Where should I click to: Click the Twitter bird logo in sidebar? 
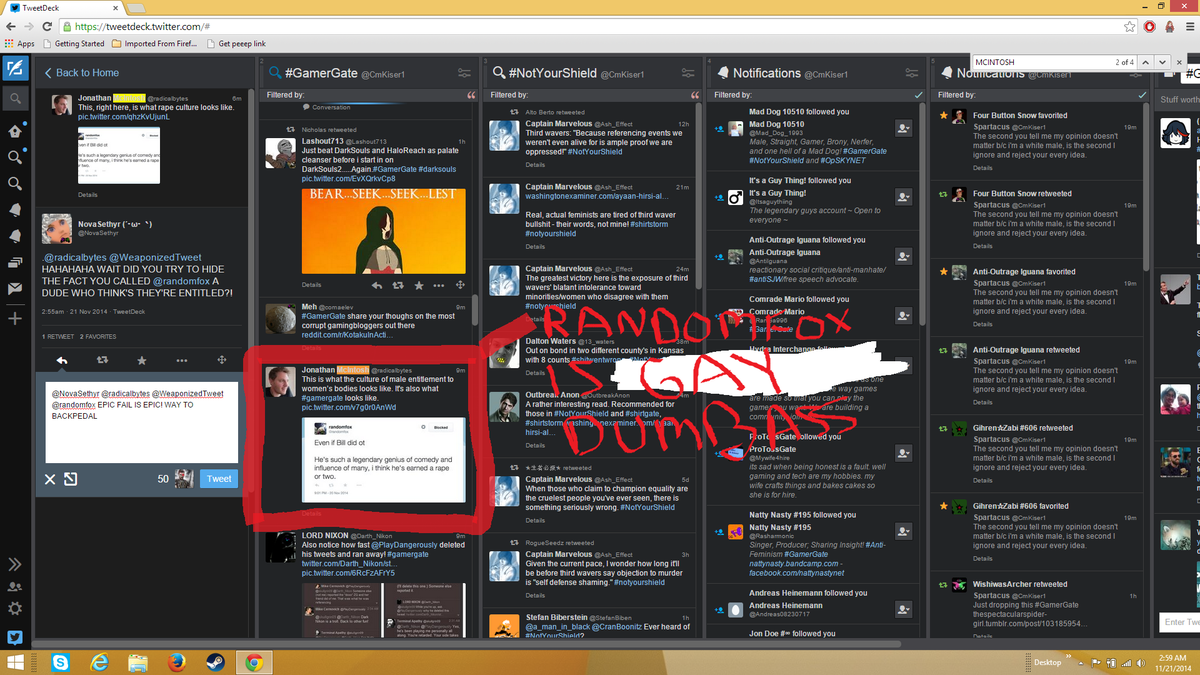tap(15, 637)
